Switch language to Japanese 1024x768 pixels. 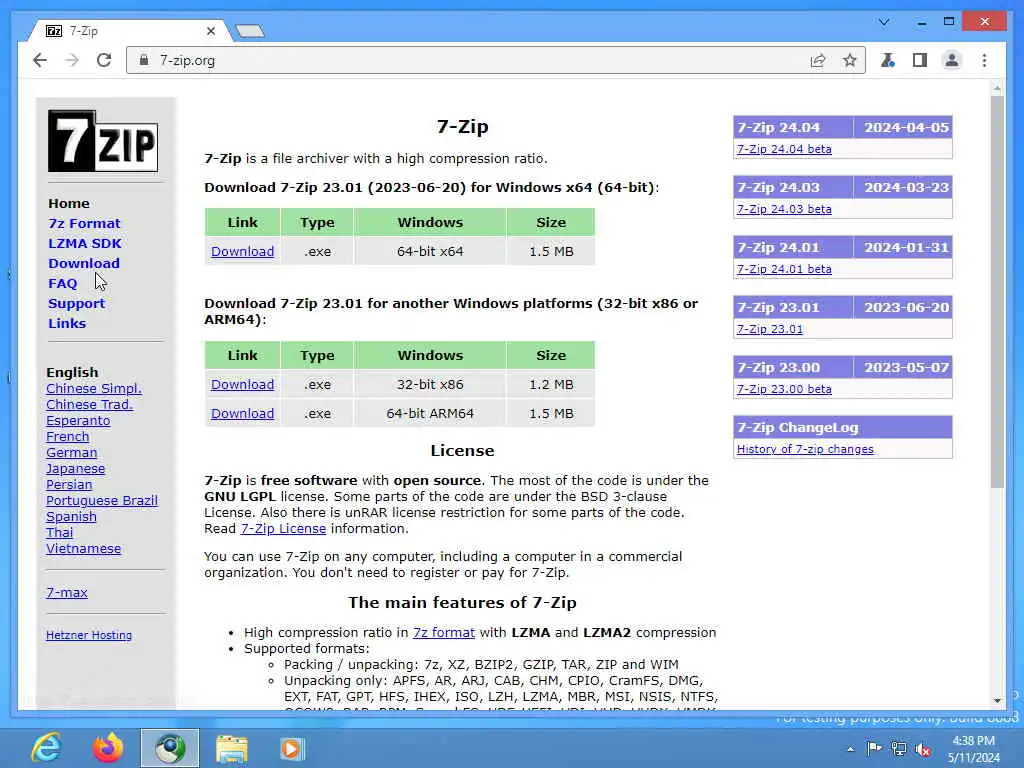(x=75, y=469)
